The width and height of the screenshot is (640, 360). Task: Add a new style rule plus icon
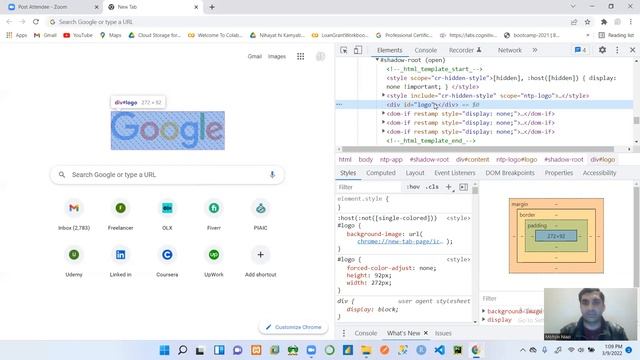[x=449, y=187]
